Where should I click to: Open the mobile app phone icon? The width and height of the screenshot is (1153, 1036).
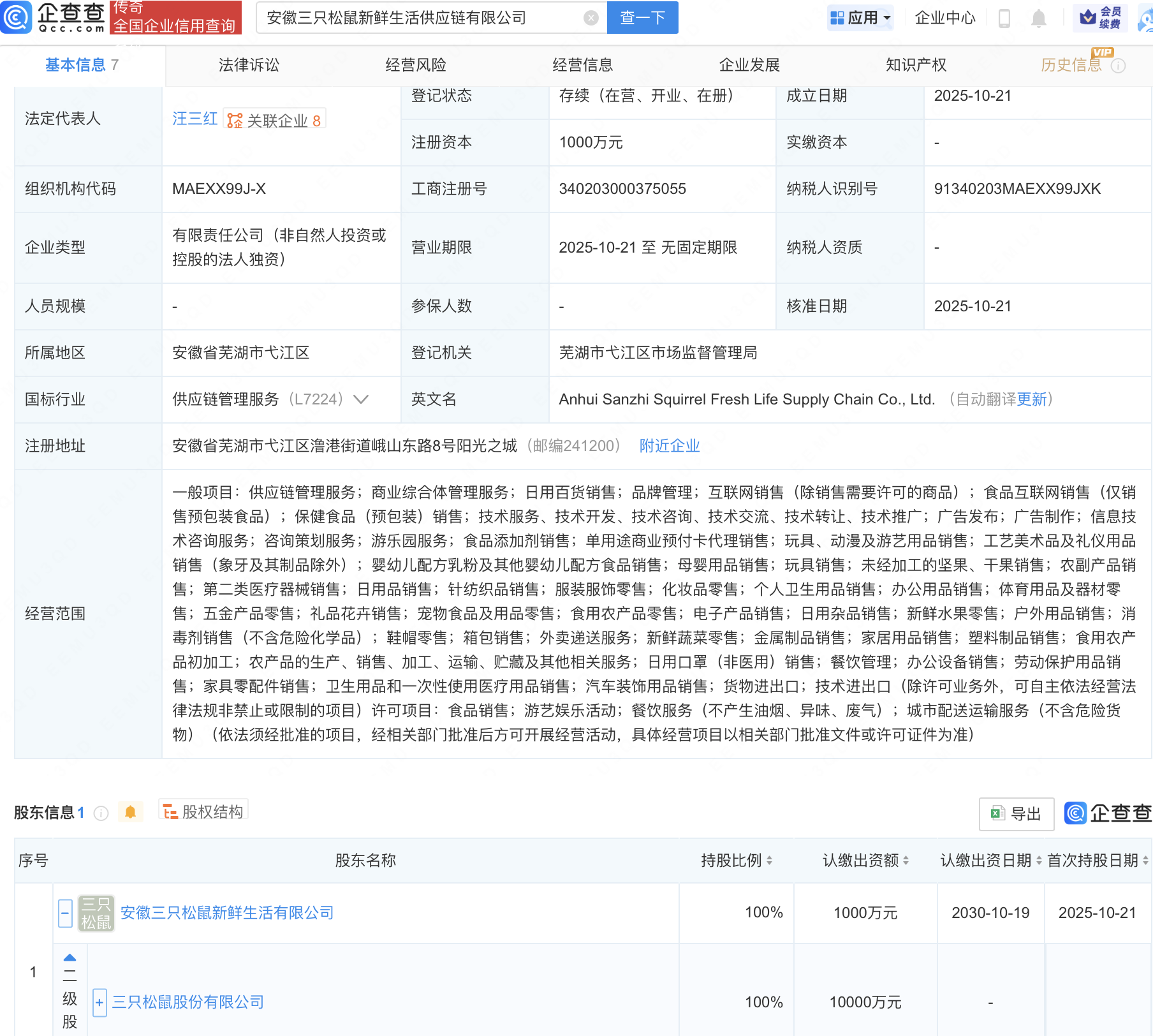coord(1004,18)
